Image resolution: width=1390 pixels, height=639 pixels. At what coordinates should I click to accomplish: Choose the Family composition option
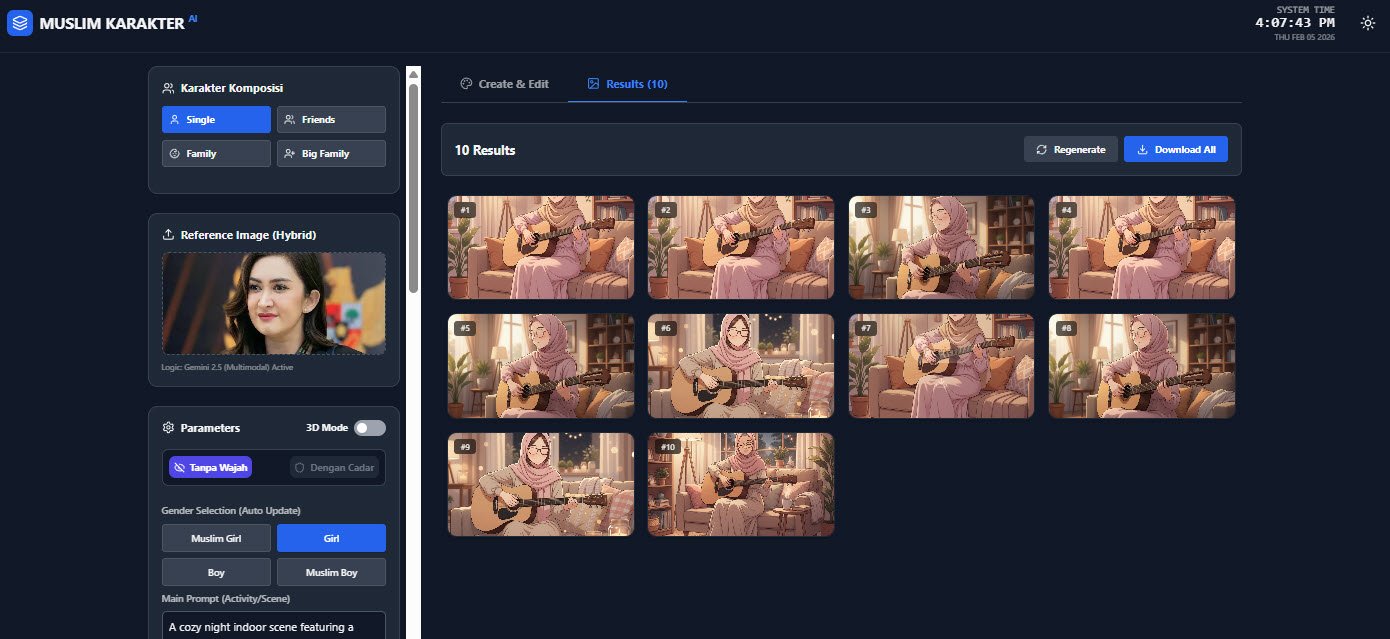coord(216,154)
